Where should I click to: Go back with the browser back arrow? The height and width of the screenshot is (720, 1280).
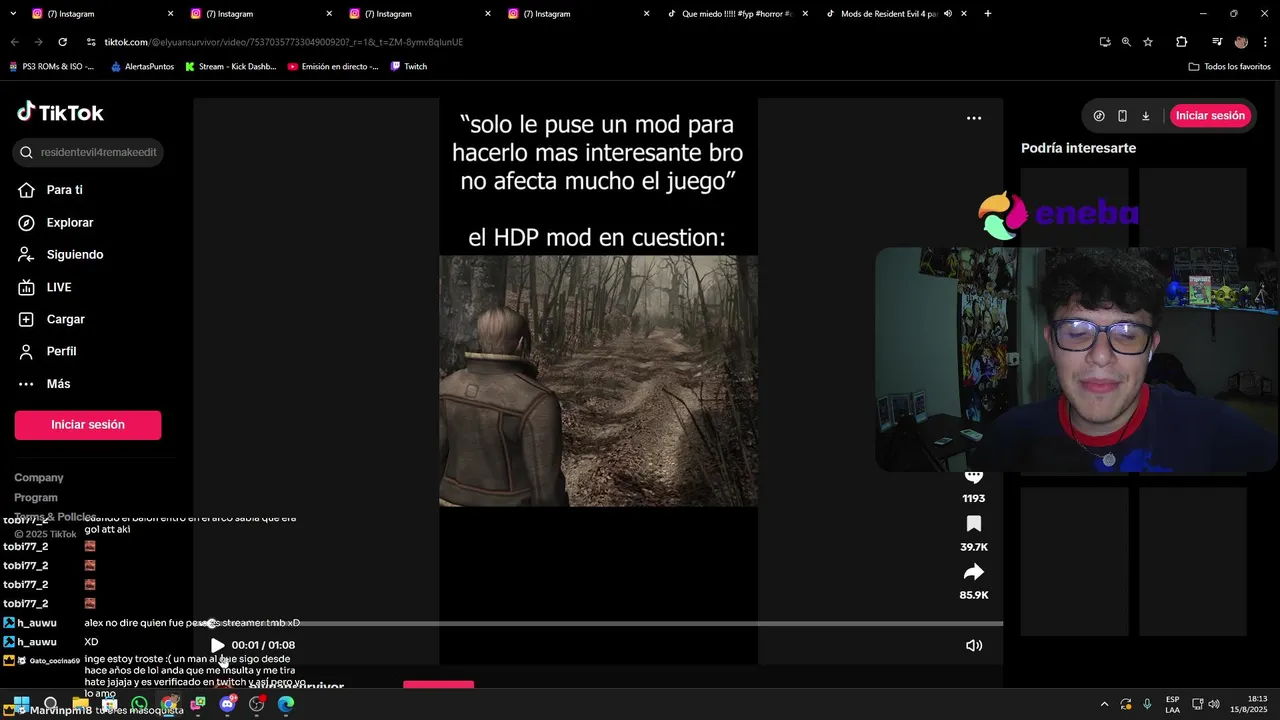[14, 42]
